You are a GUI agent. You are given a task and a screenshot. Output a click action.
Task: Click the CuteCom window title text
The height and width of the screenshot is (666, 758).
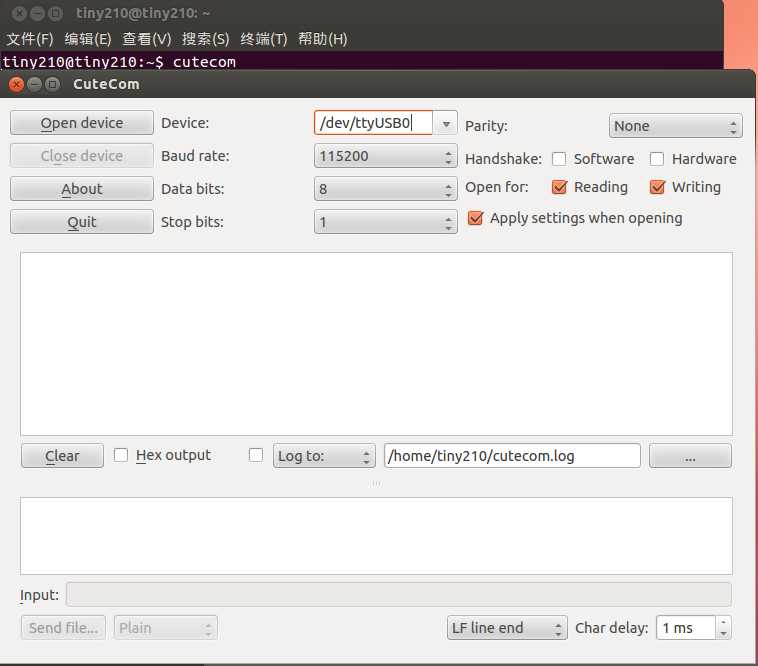[x=106, y=84]
